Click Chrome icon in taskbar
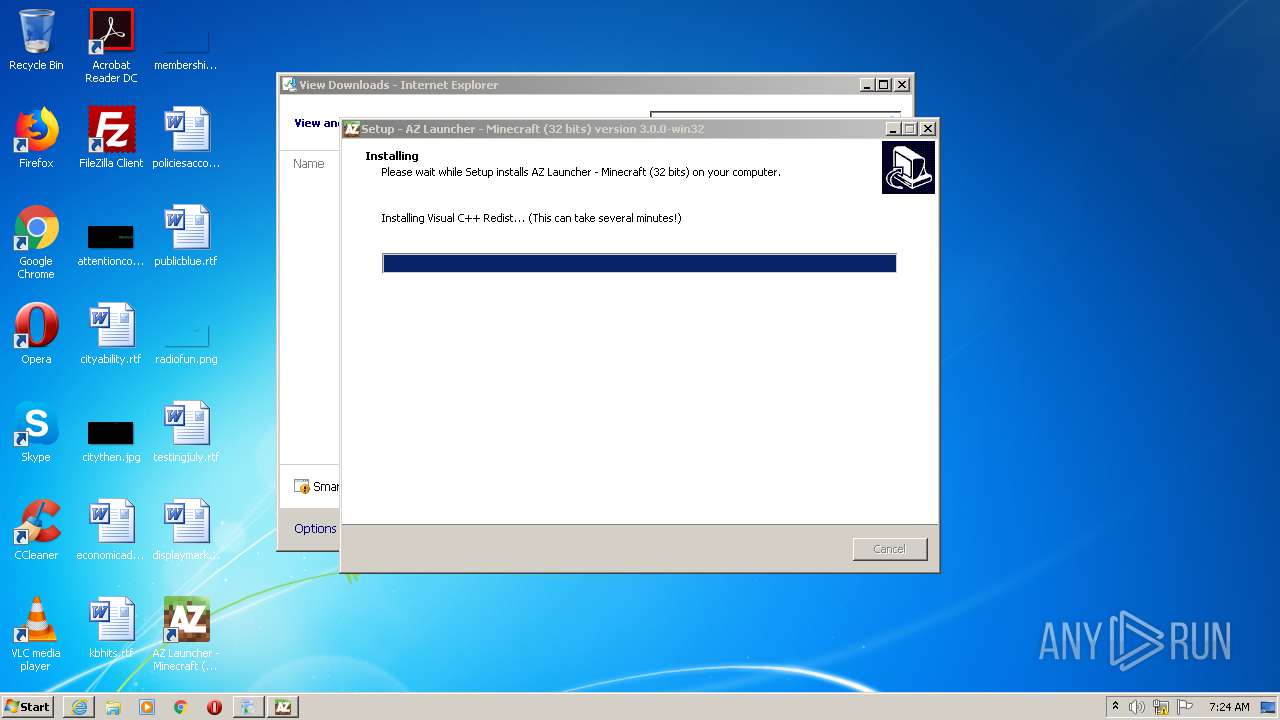The image size is (1280, 720). [x=181, y=707]
